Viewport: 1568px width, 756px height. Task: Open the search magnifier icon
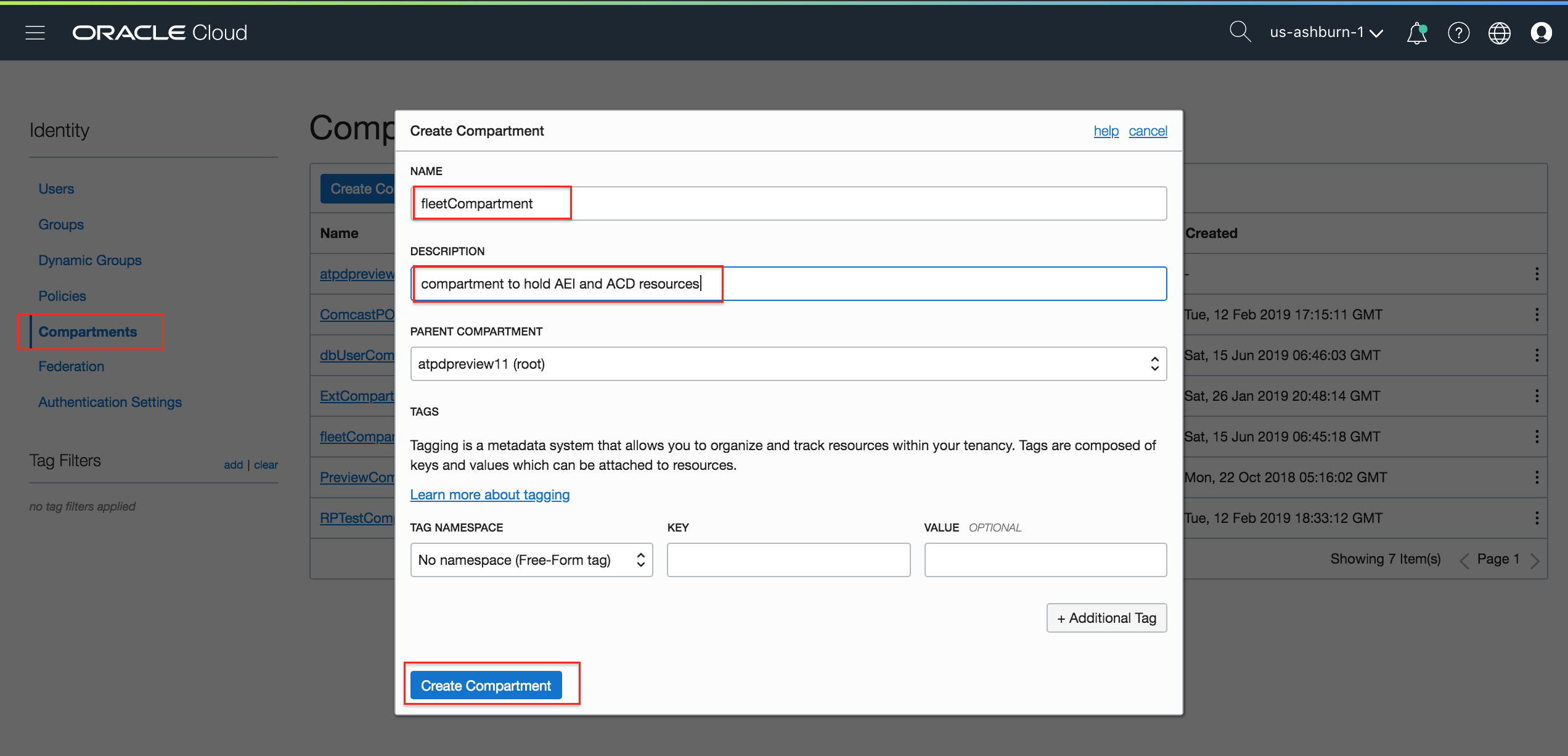click(x=1239, y=32)
